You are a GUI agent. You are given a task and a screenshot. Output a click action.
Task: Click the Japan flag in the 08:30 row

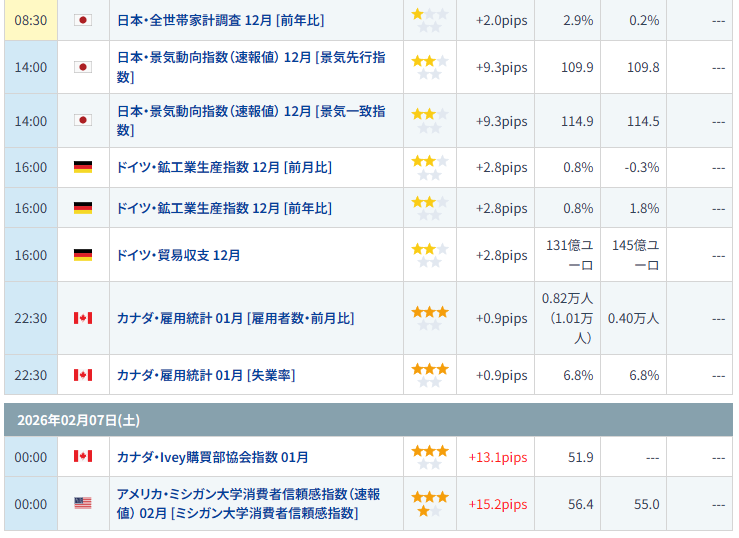click(x=83, y=20)
